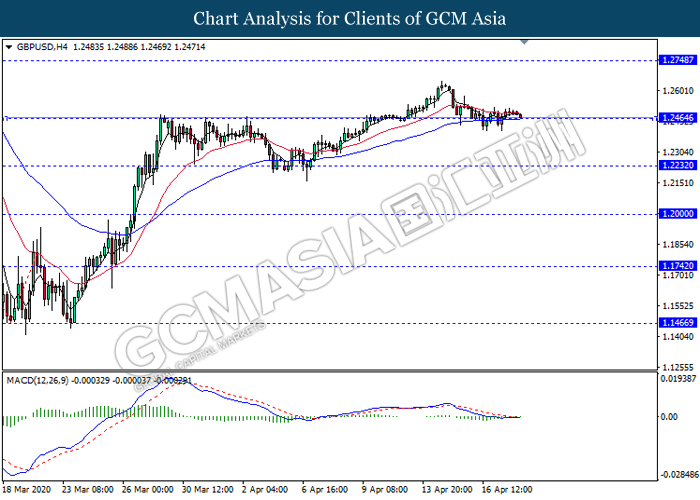This screenshot has width=700, height=500.
Task: Click the 0.019387 MACD scale maximum
Action: point(678,379)
